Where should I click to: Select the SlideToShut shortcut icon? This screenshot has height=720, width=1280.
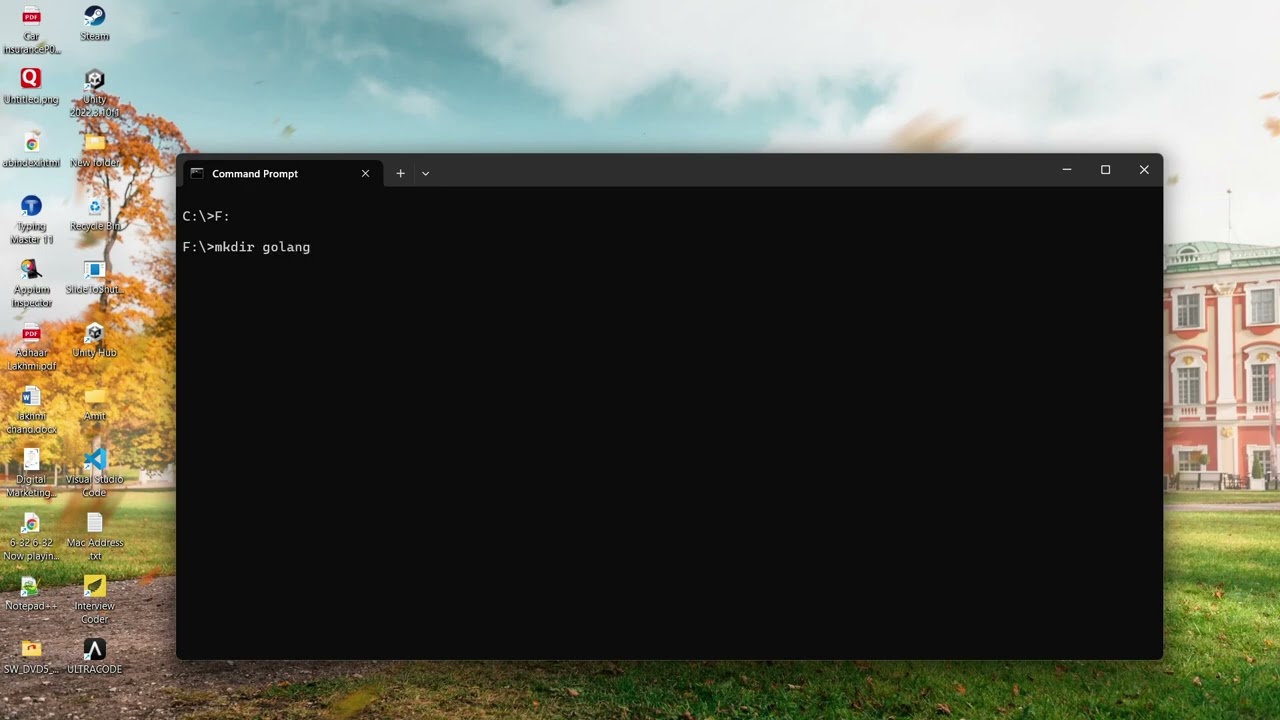tap(94, 269)
